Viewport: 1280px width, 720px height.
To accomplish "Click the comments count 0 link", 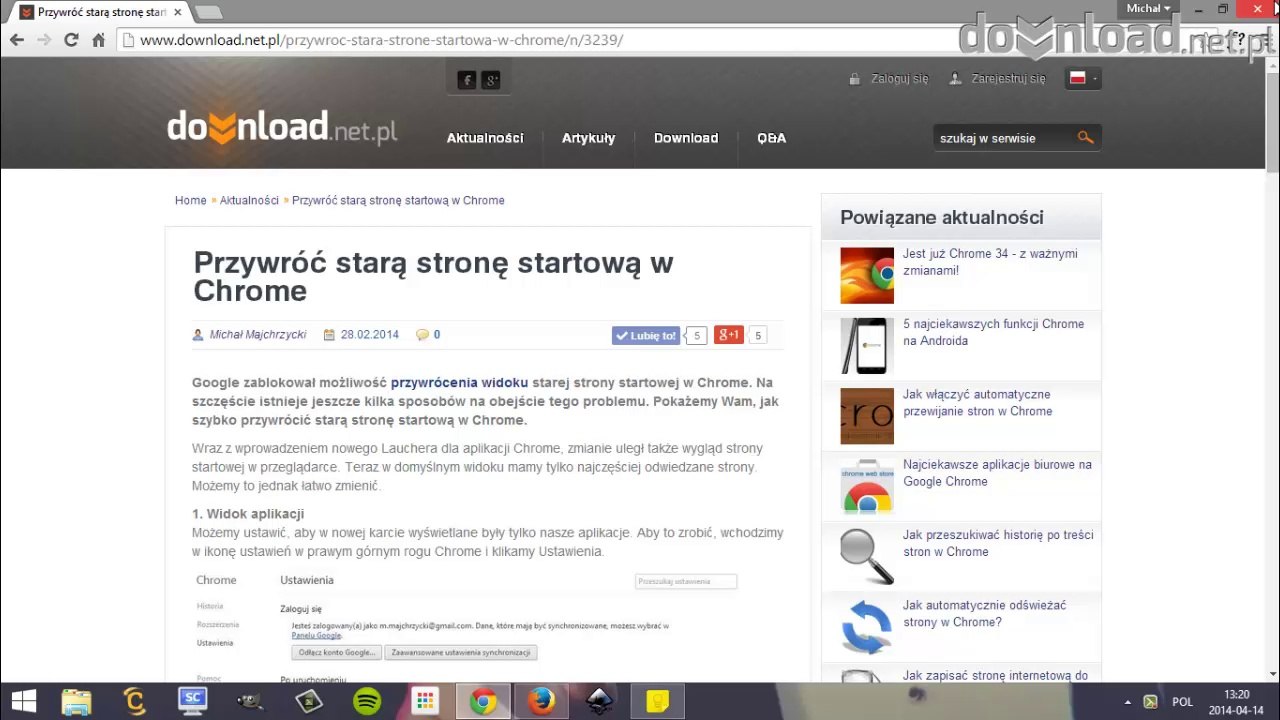I will [436, 335].
